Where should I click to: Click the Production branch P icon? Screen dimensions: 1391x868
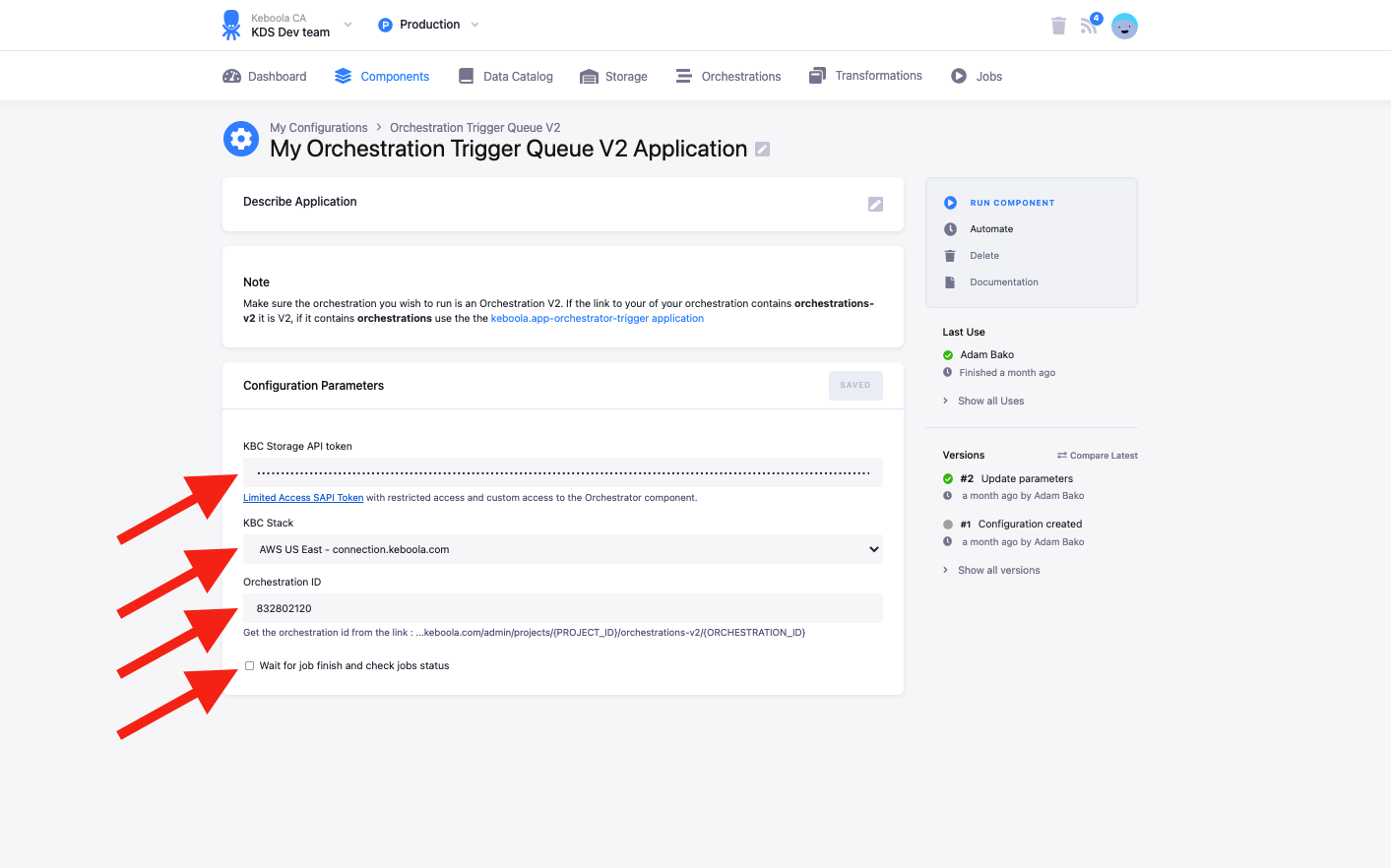point(385,25)
